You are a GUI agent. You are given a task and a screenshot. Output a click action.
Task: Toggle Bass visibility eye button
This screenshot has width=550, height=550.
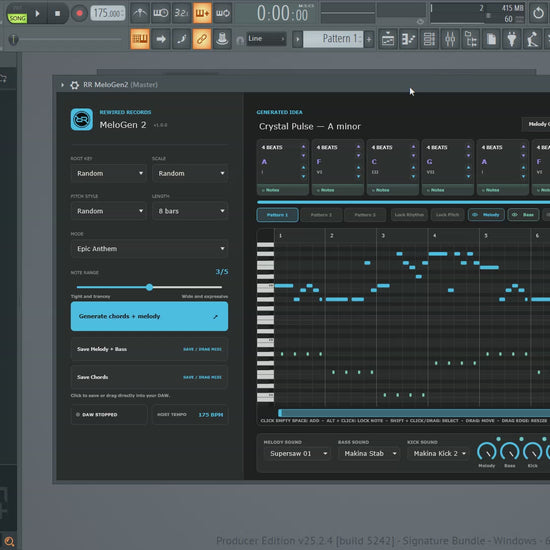coord(523,215)
